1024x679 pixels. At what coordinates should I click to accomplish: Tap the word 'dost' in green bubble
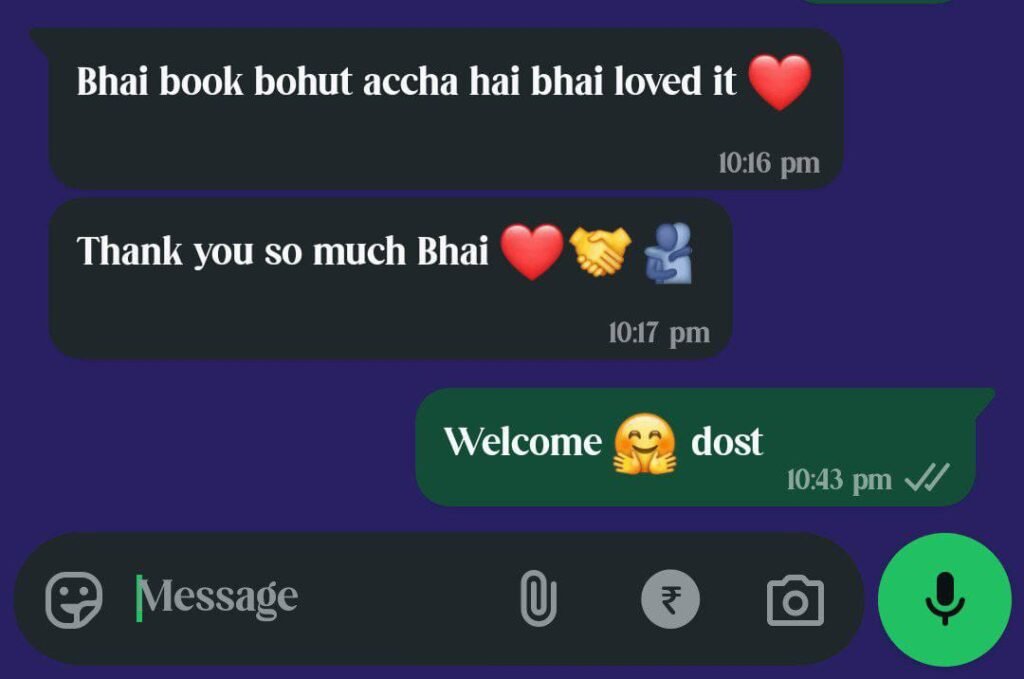(x=726, y=442)
